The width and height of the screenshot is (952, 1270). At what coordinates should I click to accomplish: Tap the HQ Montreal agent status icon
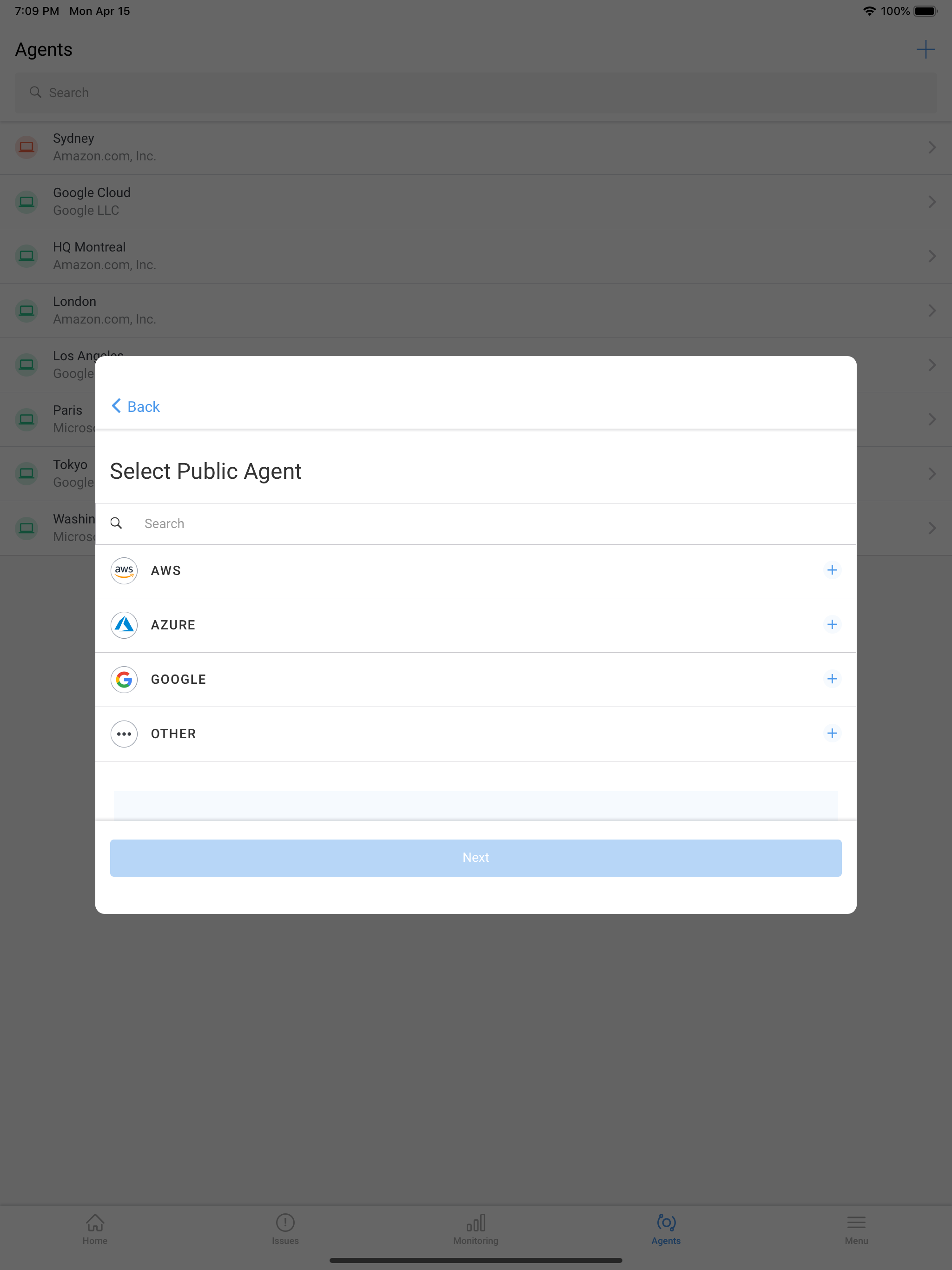(x=26, y=256)
